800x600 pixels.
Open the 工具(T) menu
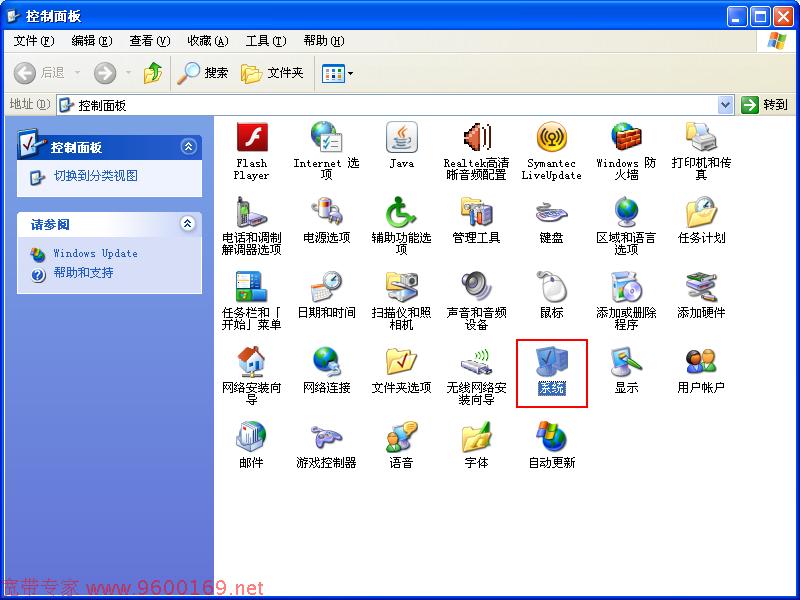click(266, 41)
